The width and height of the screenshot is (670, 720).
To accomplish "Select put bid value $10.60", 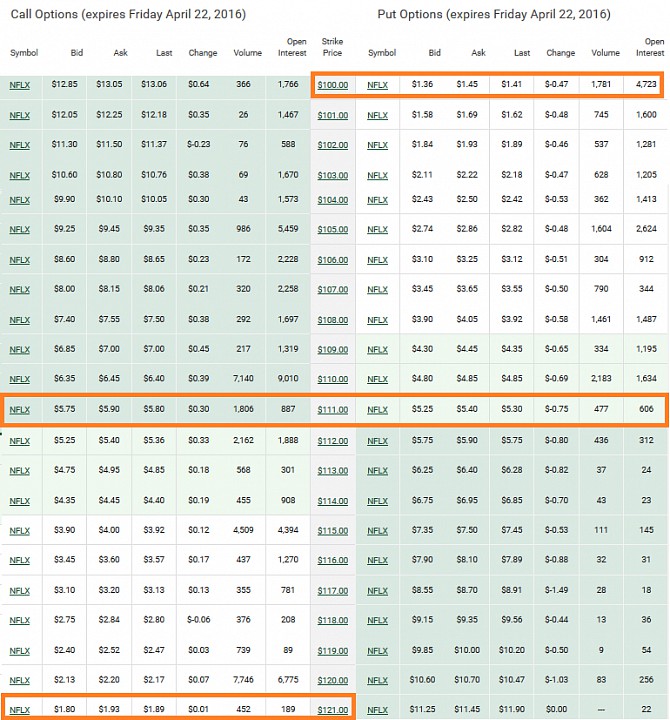I will [x=422, y=679].
